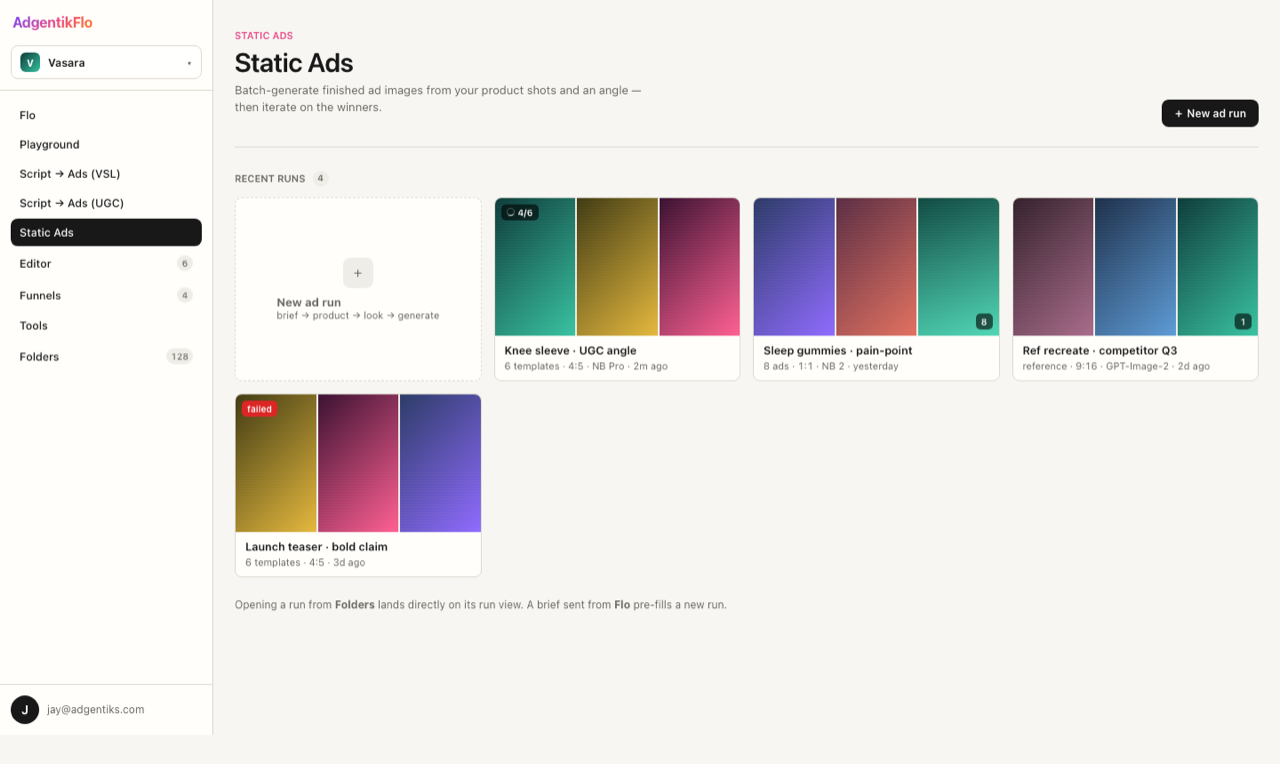This screenshot has width=1280, height=764.
Task: Click Knee sleeve · UGC angle title
Action: tap(570, 351)
